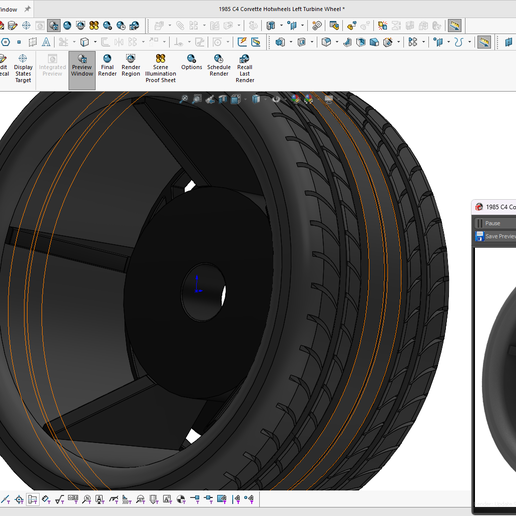Select the hexagon polygon sketch tool
This screenshot has width=516, height=516.
[x=6, y=42]
